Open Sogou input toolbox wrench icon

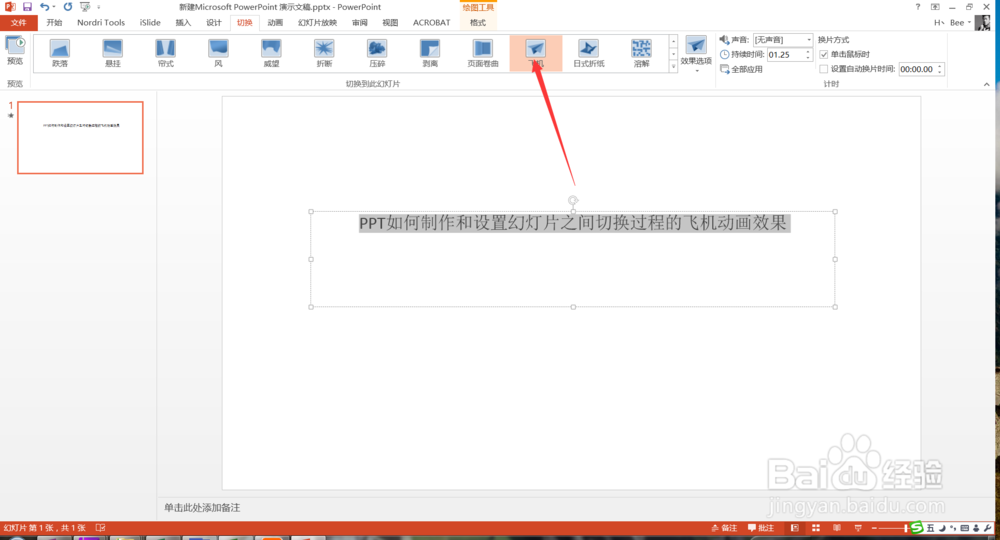point(988,528)
